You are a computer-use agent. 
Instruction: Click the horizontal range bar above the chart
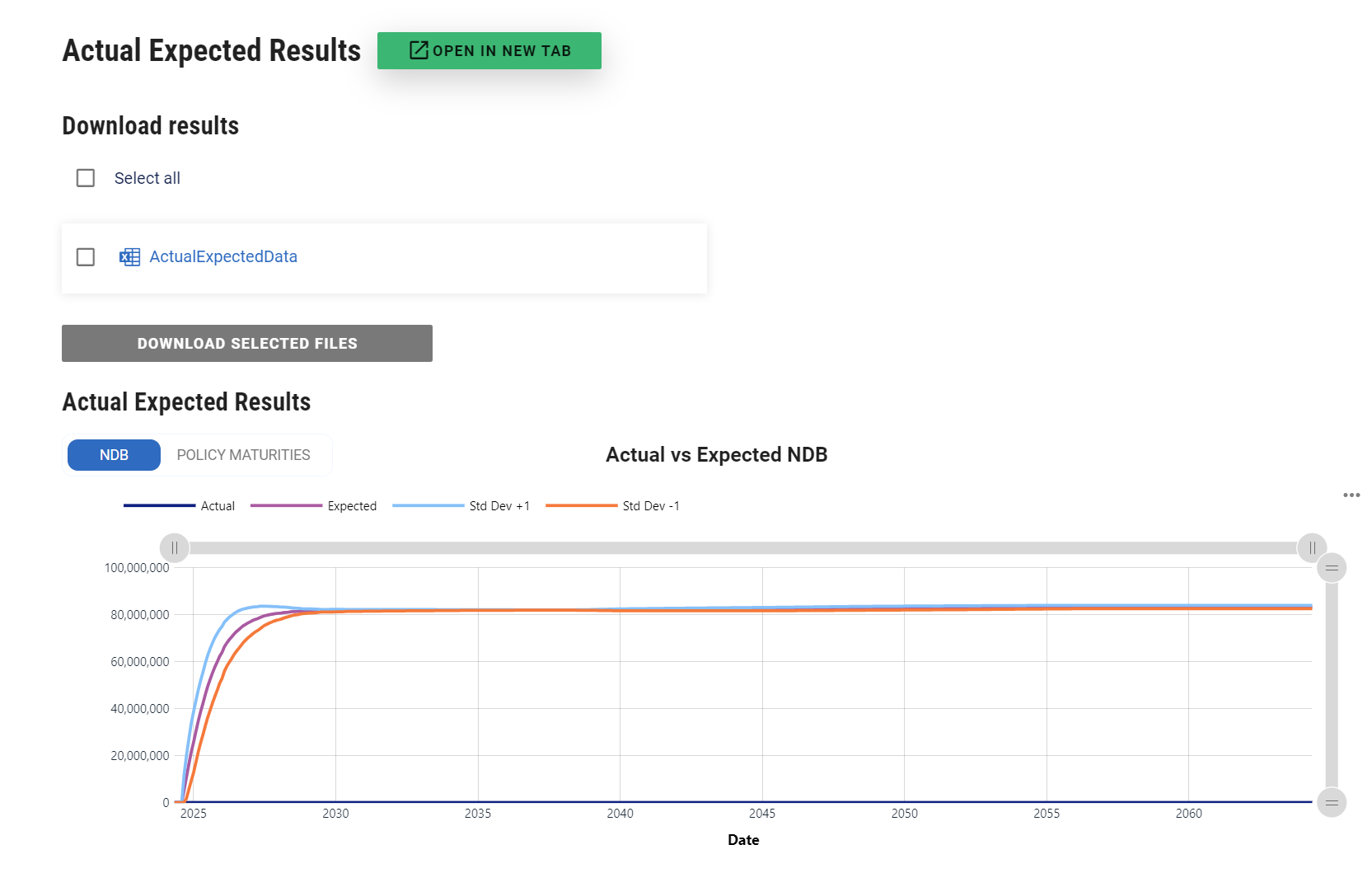pyautogui.click(x=742, y=548)
